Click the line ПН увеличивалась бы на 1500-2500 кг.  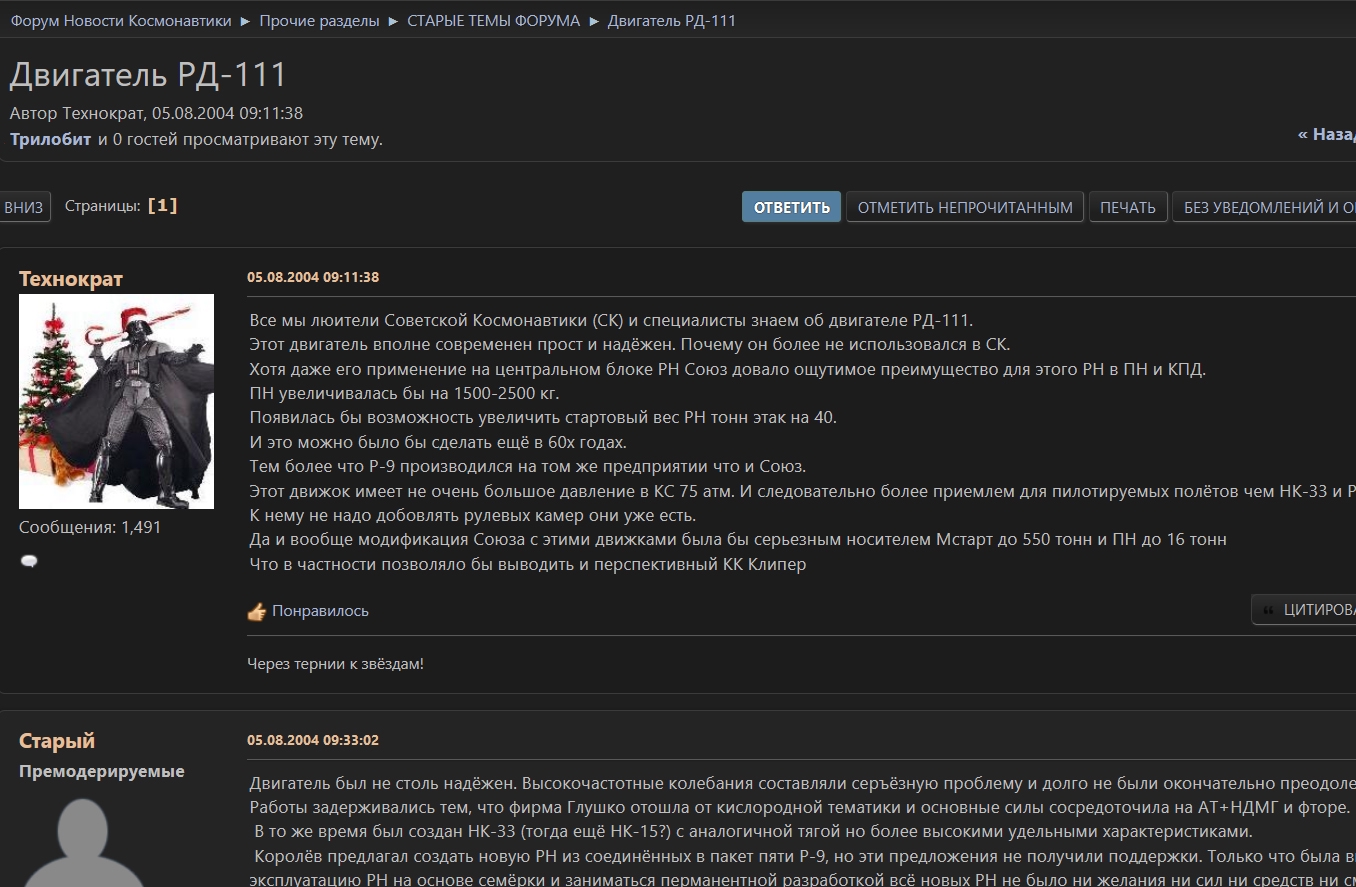tap(404, 393)
